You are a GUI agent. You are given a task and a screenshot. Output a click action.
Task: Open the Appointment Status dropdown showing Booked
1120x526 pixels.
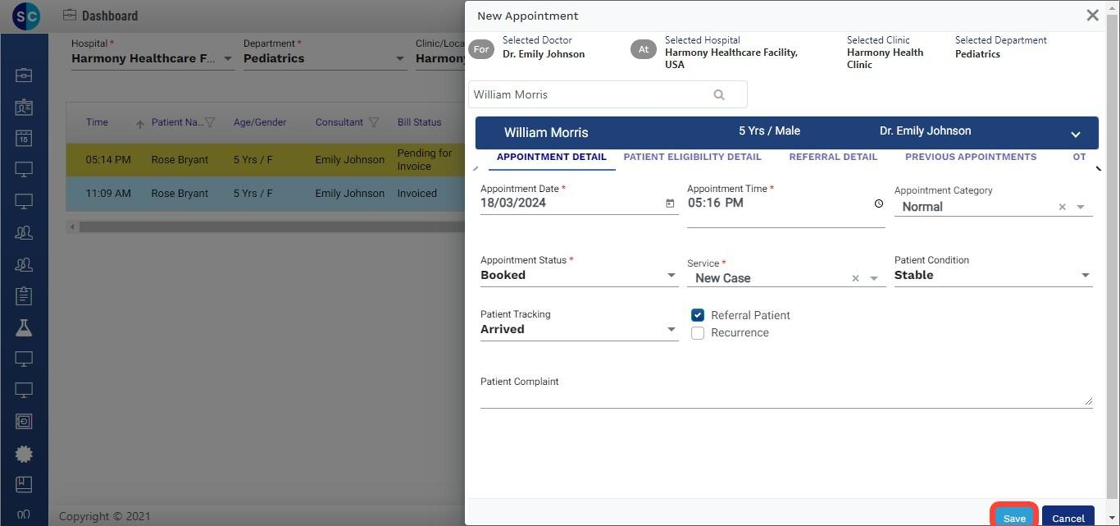[579, 275]
